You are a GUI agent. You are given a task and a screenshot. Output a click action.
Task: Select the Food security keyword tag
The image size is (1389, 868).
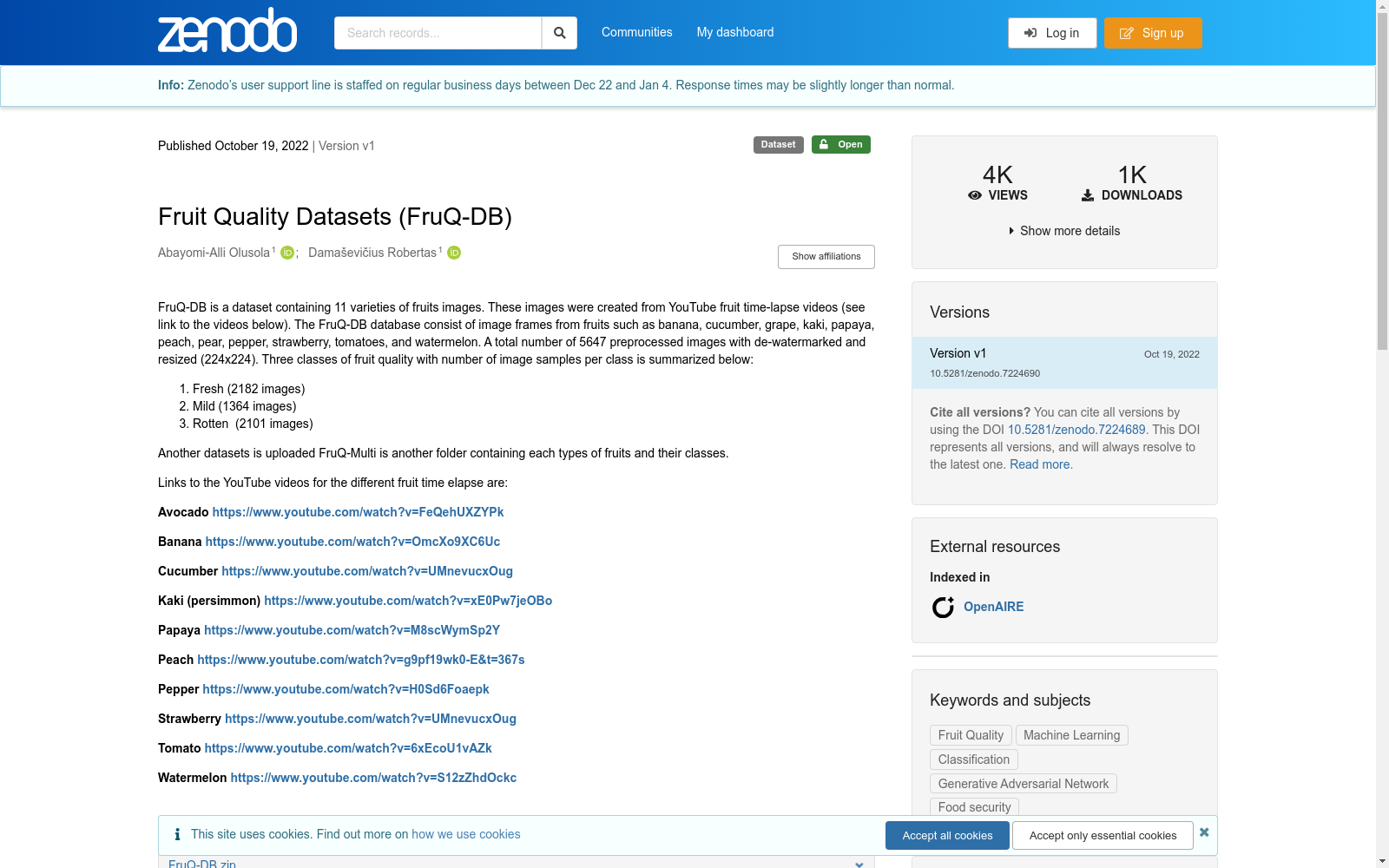click(x=974, y=807)
